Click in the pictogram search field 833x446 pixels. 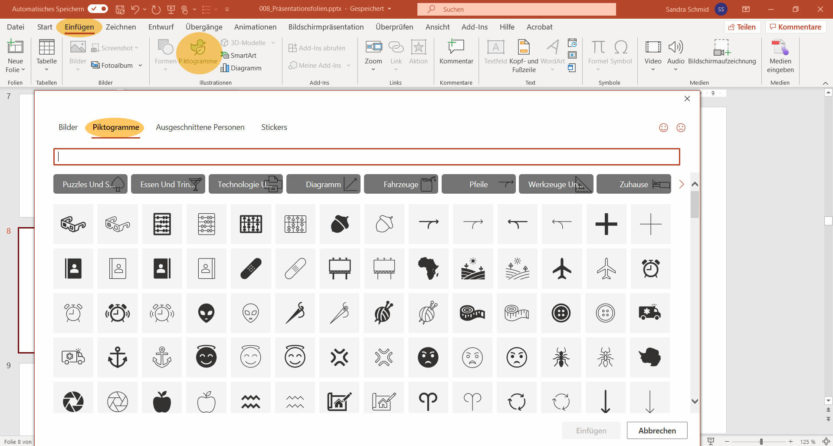[x=367, y=157]
